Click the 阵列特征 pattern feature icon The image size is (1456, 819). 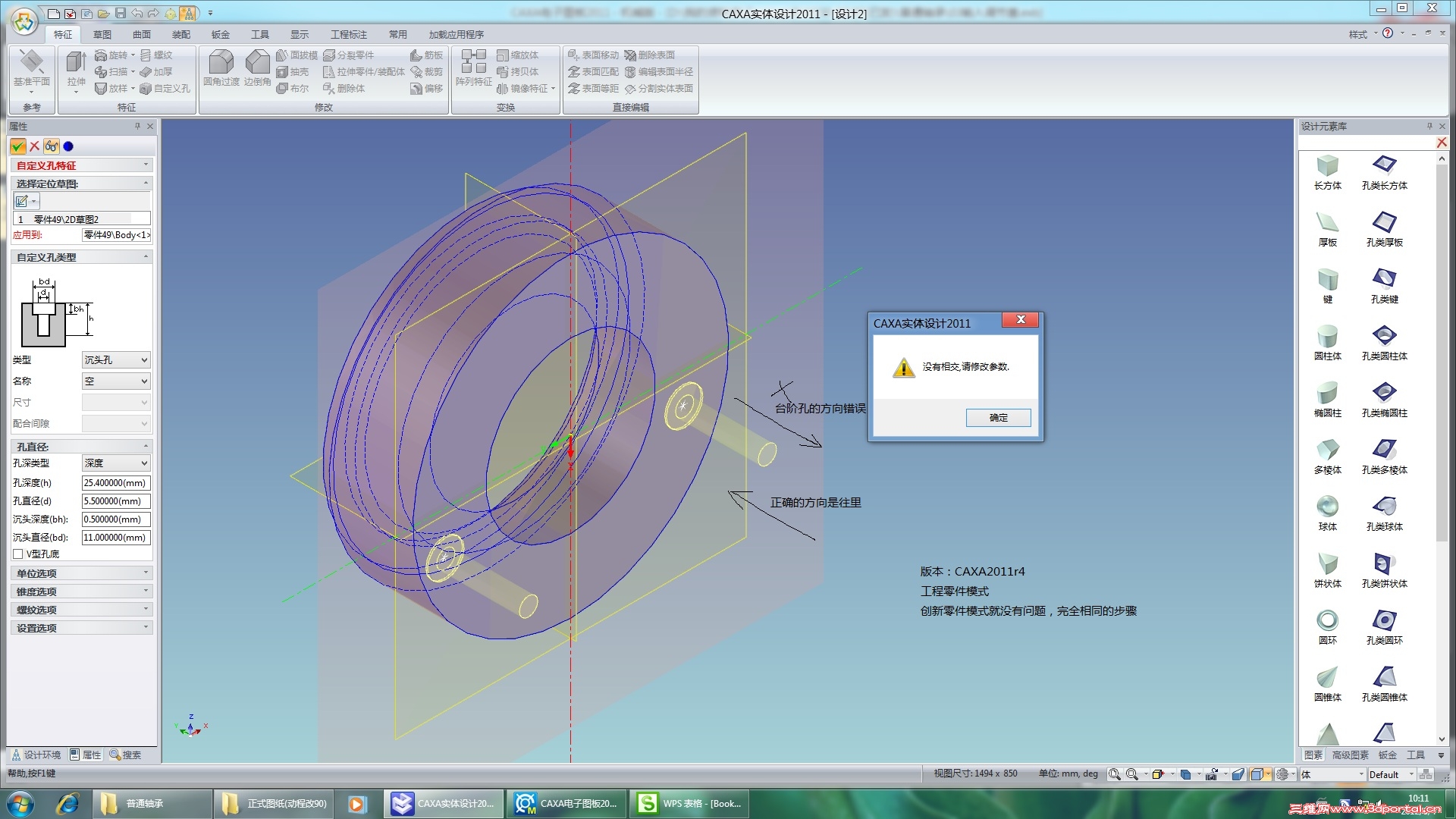(x=473, y=68)
